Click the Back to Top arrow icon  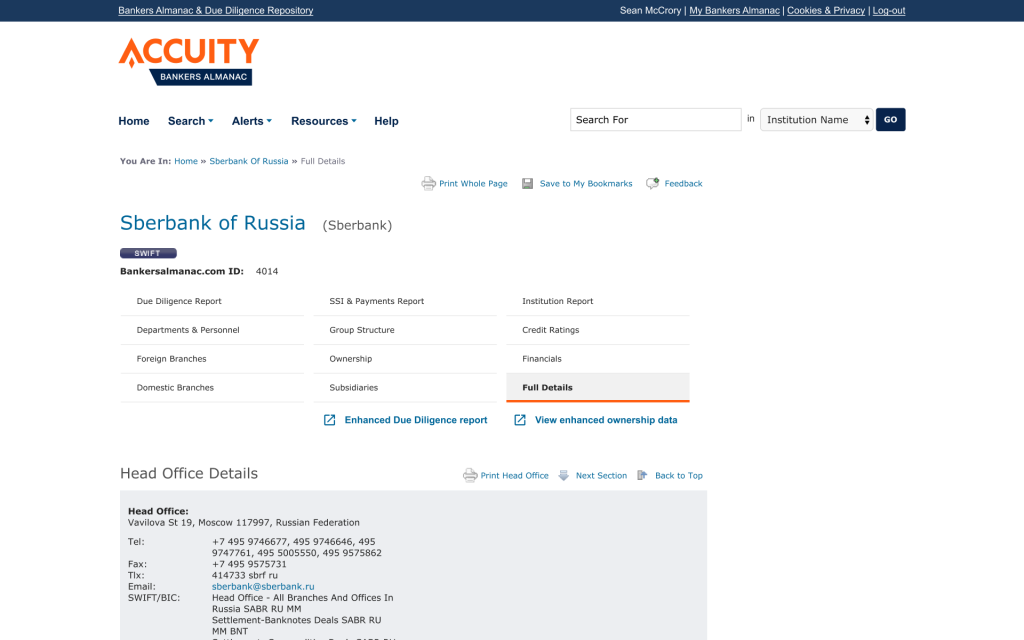[x=643, y=475]
